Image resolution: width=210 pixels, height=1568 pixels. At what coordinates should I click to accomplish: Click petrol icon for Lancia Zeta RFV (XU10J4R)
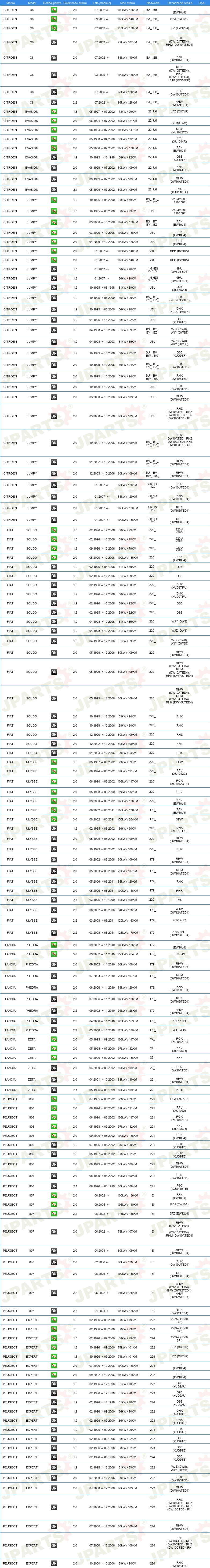tap(54, 1049)
